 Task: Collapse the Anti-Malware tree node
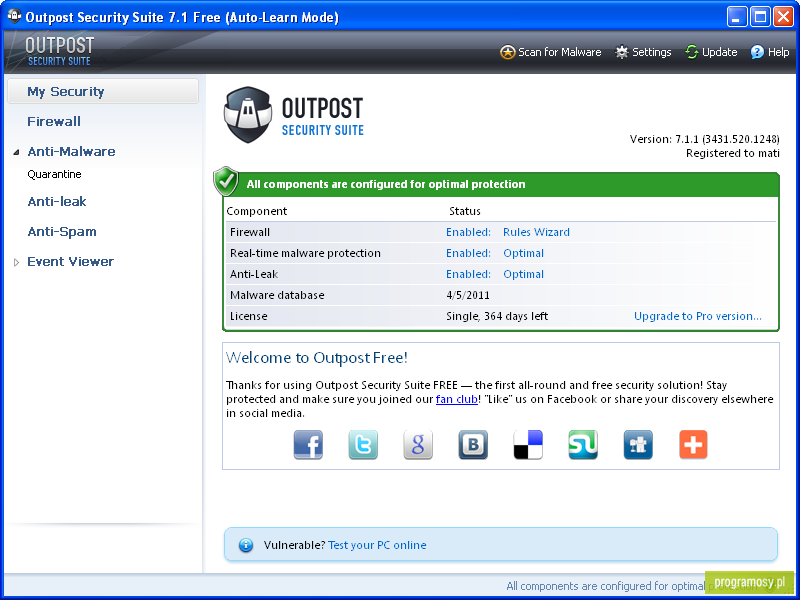[x=16, y=152]
